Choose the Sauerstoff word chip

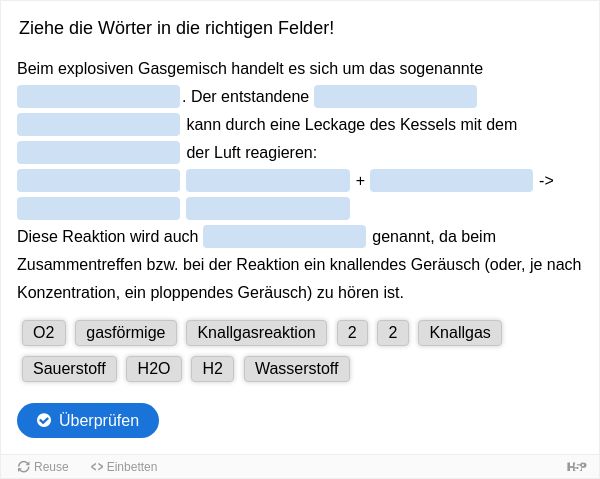(69, 368)
